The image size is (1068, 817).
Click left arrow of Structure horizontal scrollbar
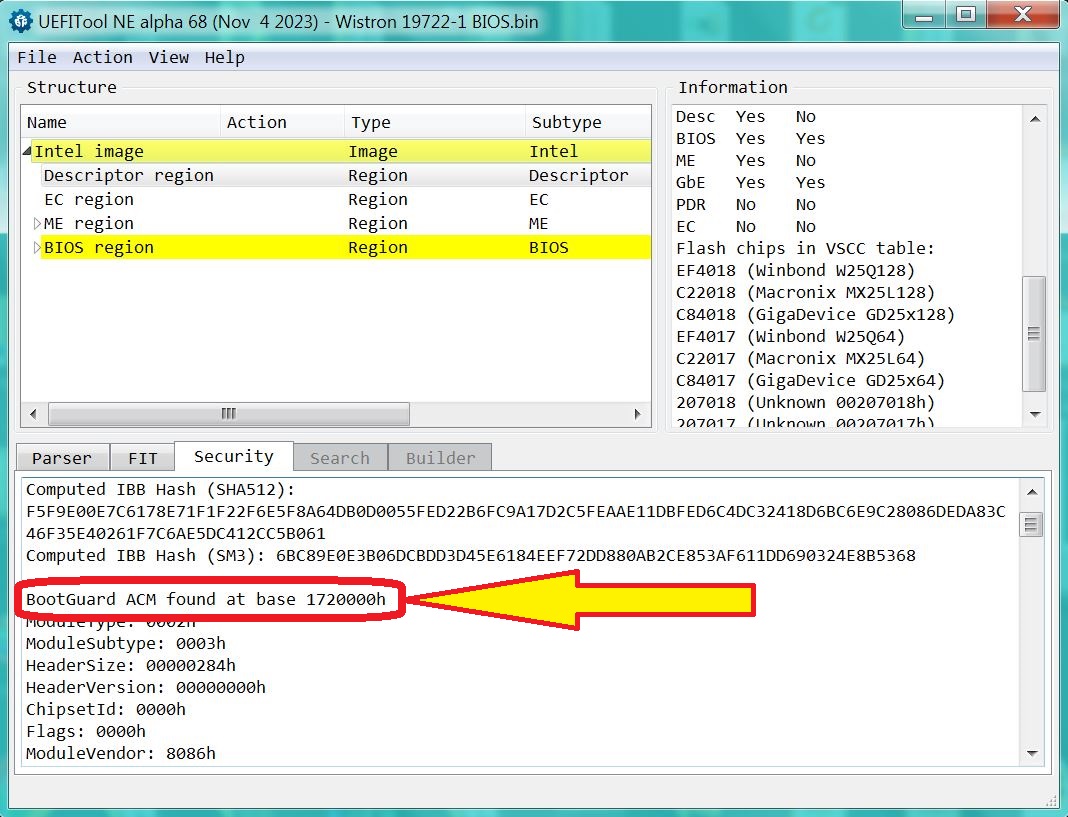tap(33, 414)
